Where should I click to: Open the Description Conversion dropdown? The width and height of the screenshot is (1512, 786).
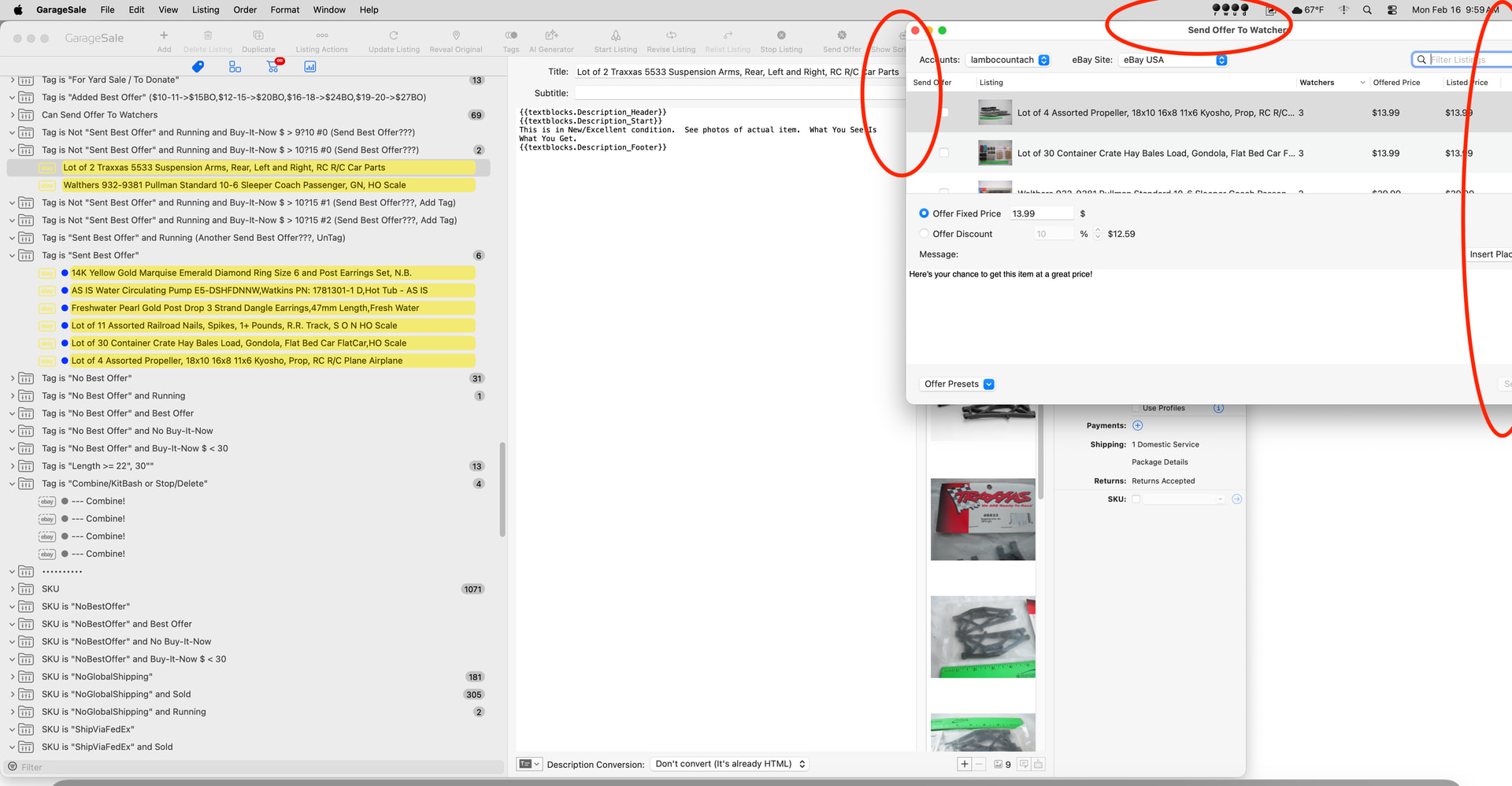coord(730,764)
